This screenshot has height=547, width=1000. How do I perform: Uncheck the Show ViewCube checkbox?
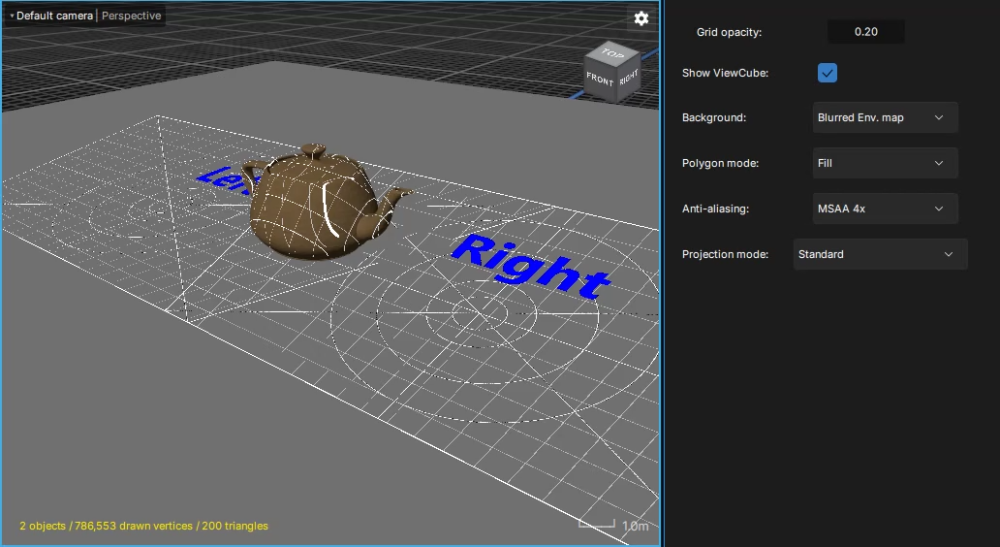coord(827,73)
